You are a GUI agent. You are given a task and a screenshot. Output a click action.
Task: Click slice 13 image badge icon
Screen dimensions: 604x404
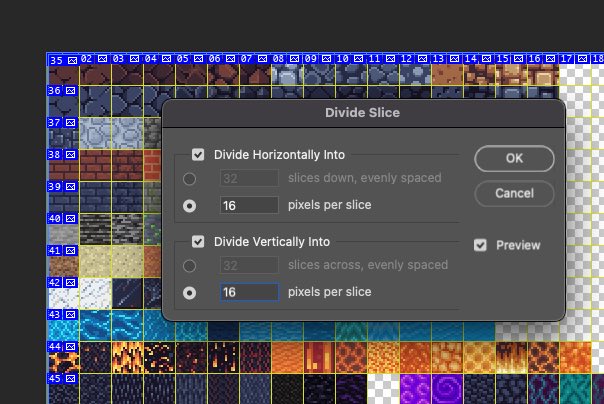tap(454, 59)
